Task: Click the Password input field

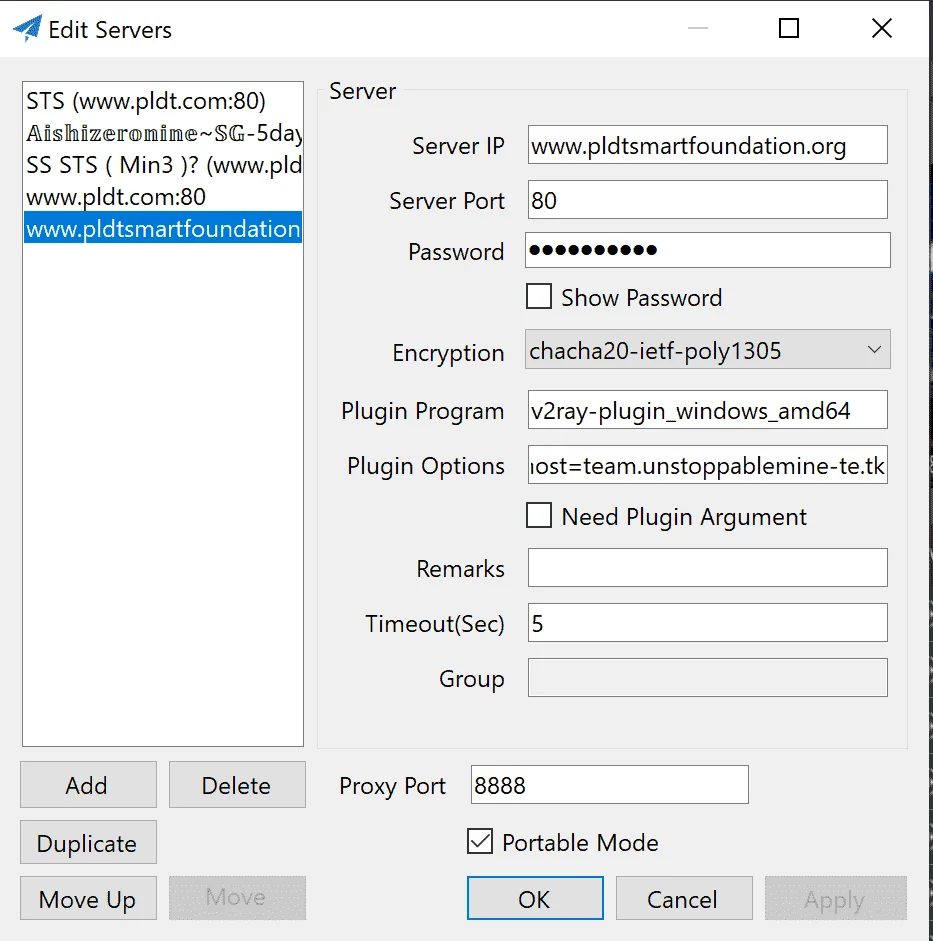Action: [x=707, y=250]
